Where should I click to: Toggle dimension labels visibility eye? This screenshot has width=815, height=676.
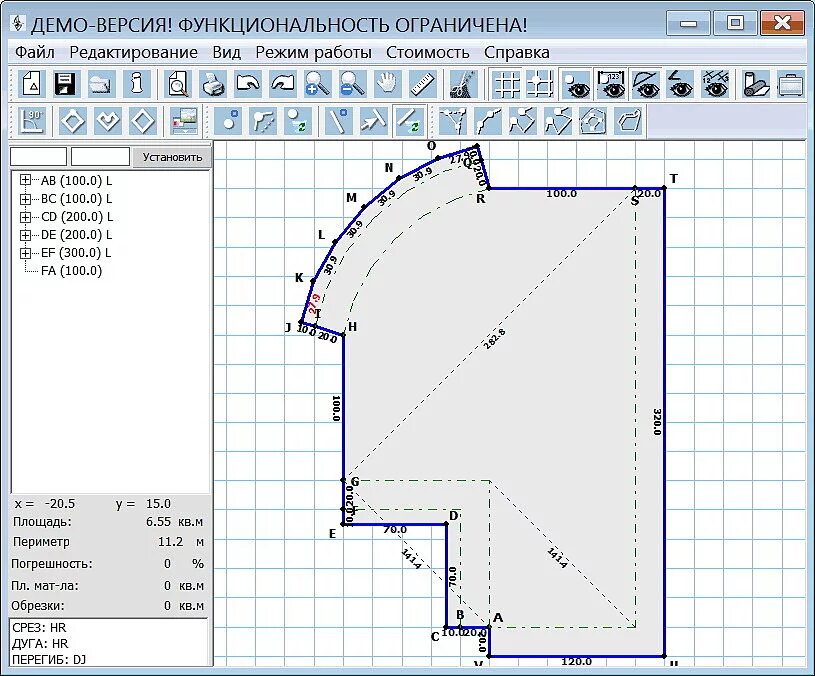pos(611,83)
